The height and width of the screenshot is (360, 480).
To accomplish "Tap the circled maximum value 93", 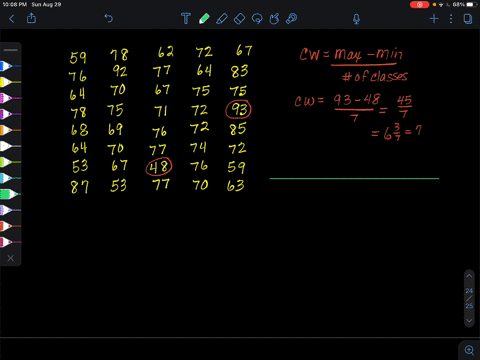I will 238,109.
